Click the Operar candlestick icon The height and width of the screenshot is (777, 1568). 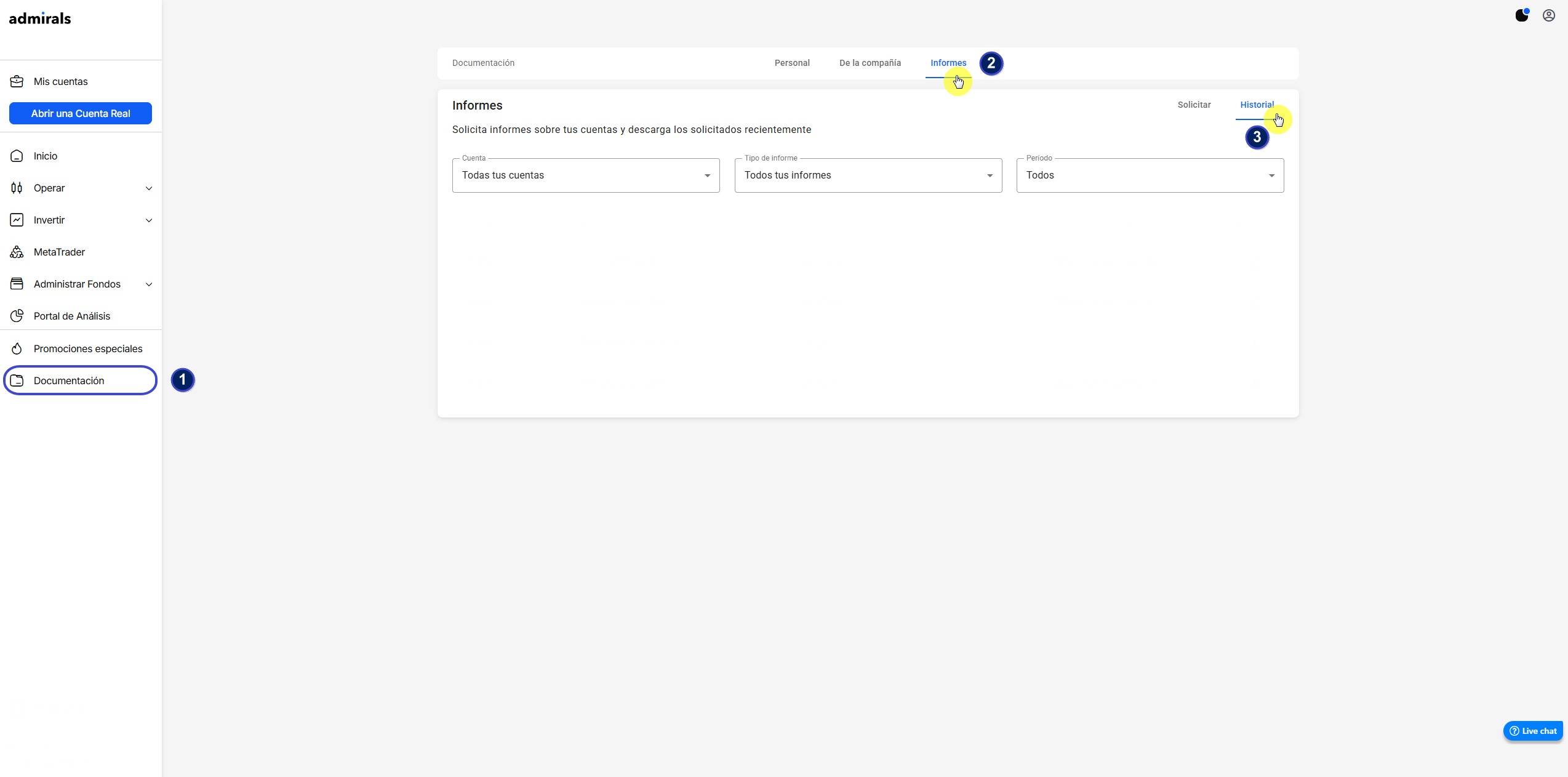pos(17,188)
